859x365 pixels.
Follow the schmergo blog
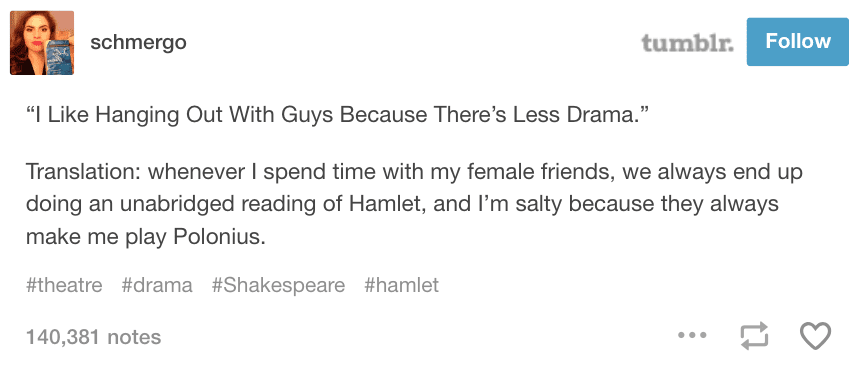[x=798, y=42]
